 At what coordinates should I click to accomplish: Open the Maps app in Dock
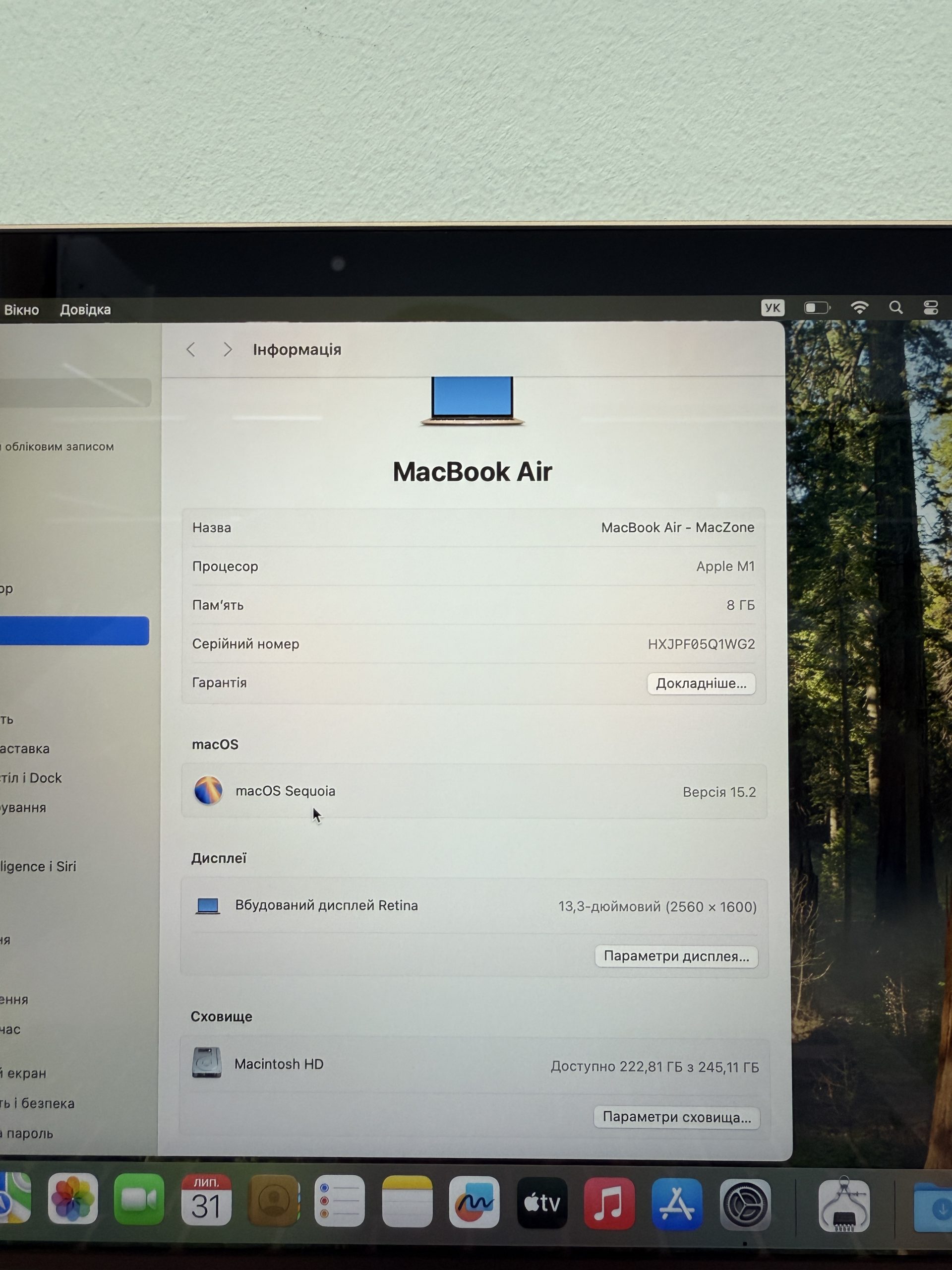pos(14,1198)
